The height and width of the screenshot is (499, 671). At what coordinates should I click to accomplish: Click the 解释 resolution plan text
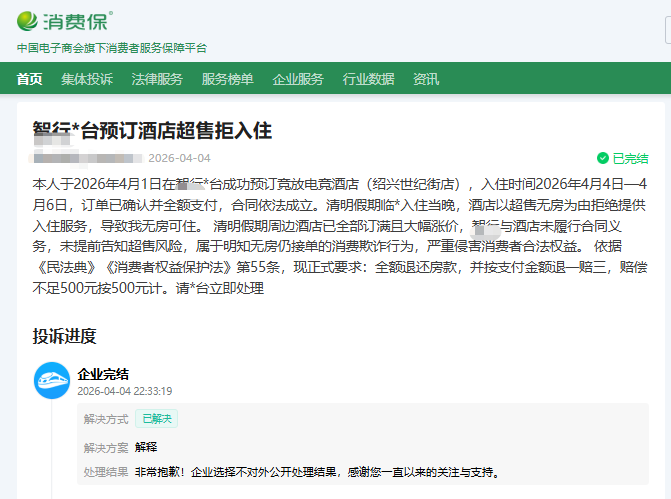(146, 447)
